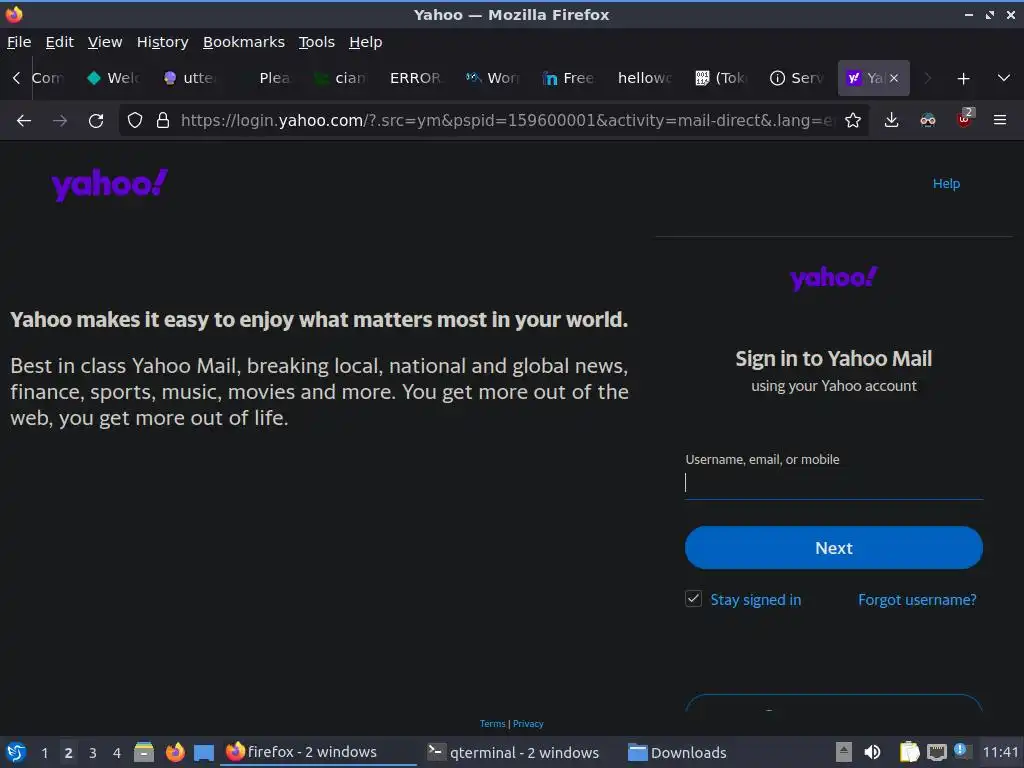Screen dimensions: 1024x768
Task: Open the Edit menu
Action: click(59, 42)
